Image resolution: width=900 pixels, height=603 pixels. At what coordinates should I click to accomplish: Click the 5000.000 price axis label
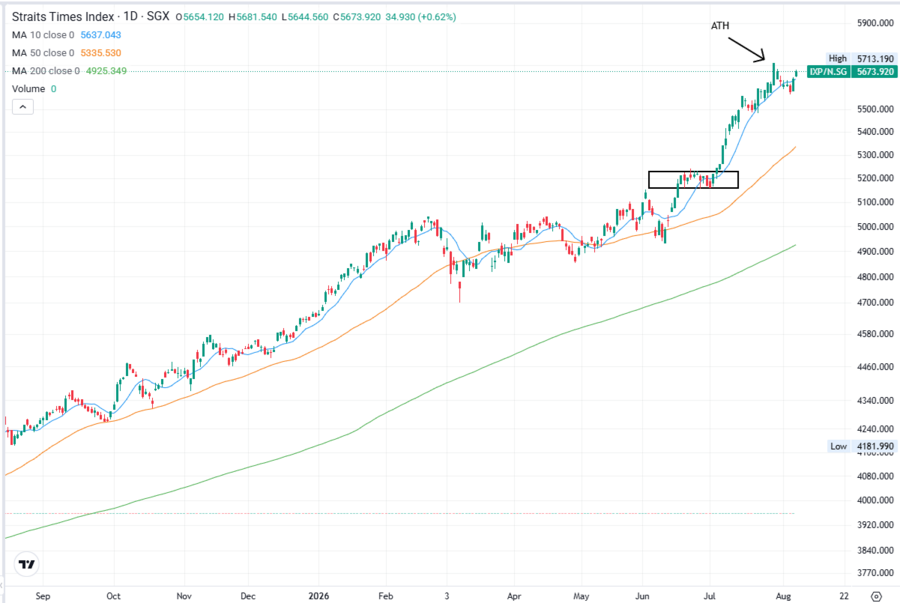tap(875, 227)
